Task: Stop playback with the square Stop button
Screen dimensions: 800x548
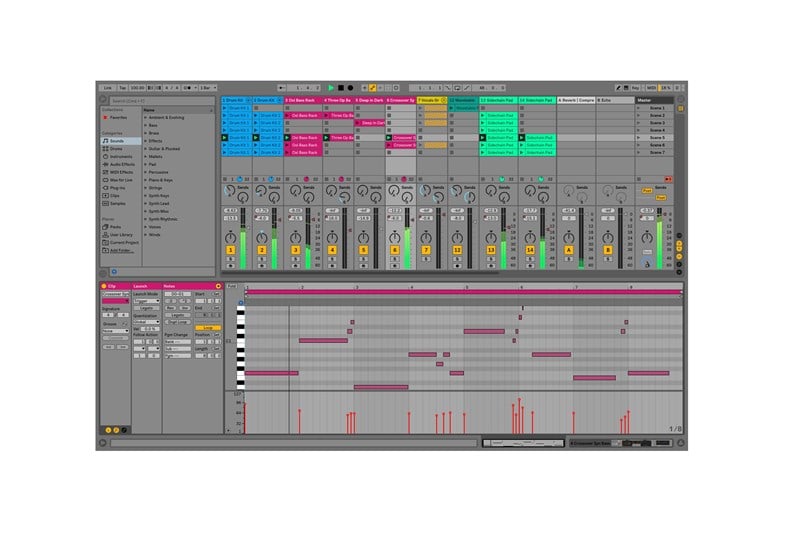Action: pyautogui.click(x=340, y=88)
